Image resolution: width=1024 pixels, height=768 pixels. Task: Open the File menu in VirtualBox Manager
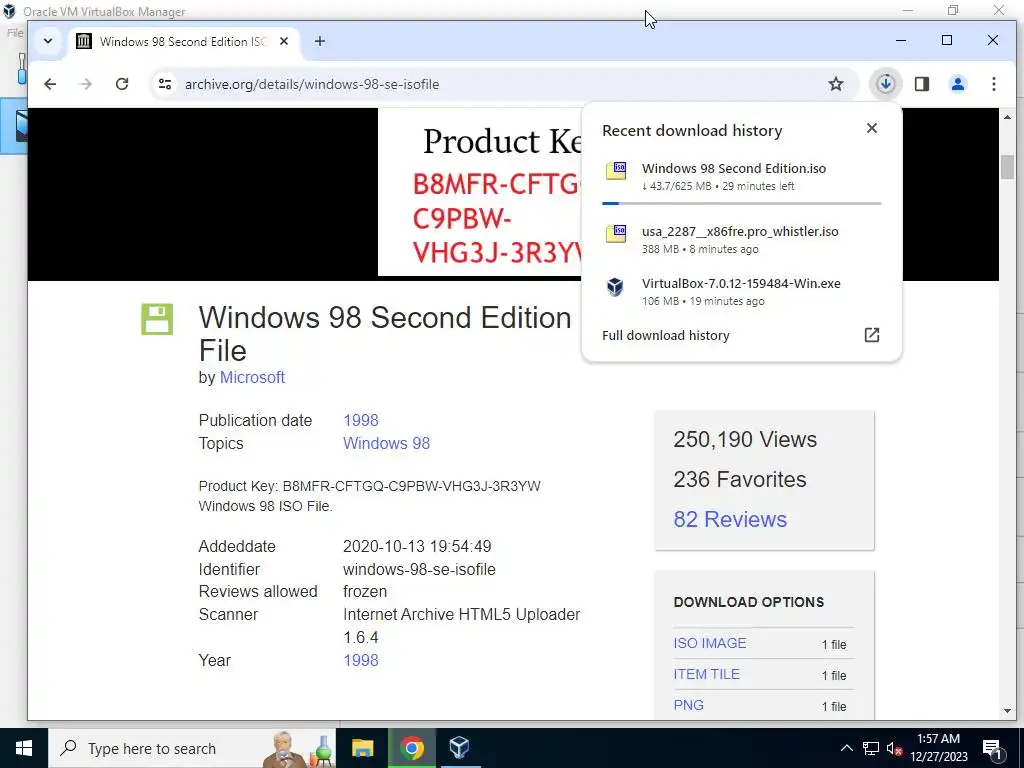pyautogui.click(x=15, y=33)
